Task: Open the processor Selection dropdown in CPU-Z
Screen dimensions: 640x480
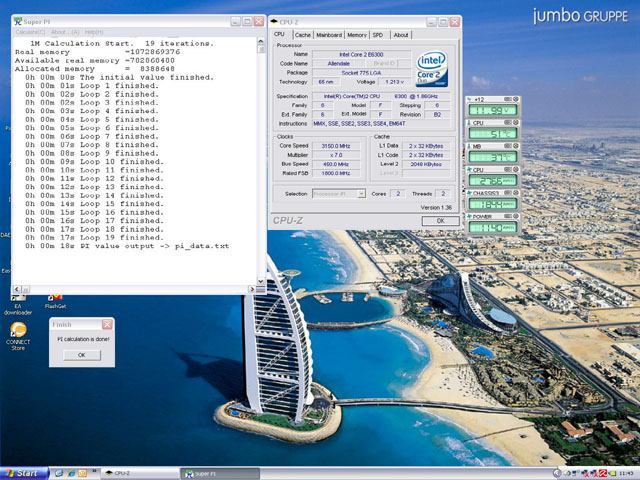Action: [361, 193]
